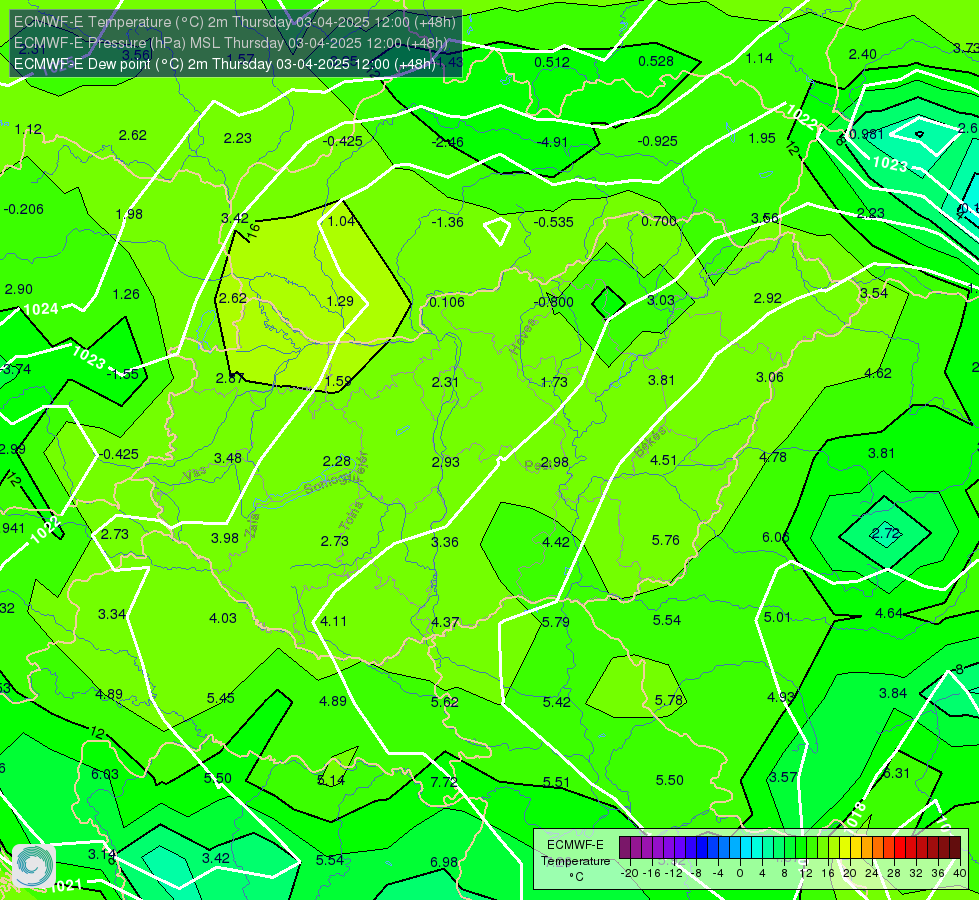Click the dew point value 2.98

554,462
